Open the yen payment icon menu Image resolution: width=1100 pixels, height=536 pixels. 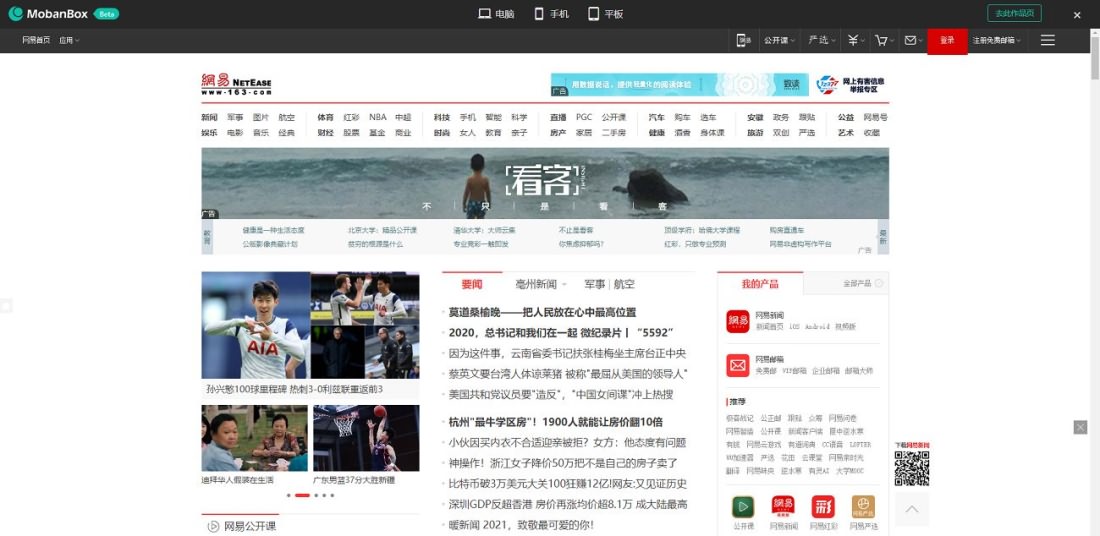click(856, 40)
